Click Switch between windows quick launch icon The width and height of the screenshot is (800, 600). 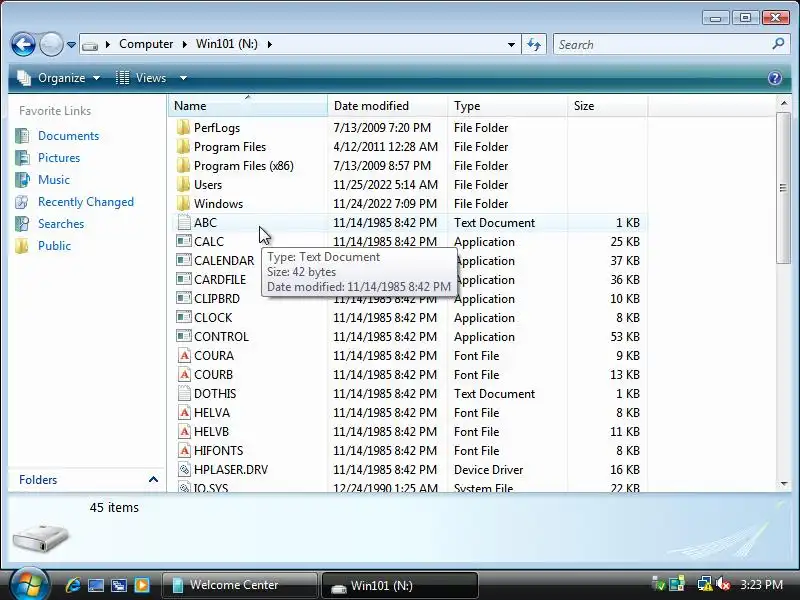coord(119,585)
